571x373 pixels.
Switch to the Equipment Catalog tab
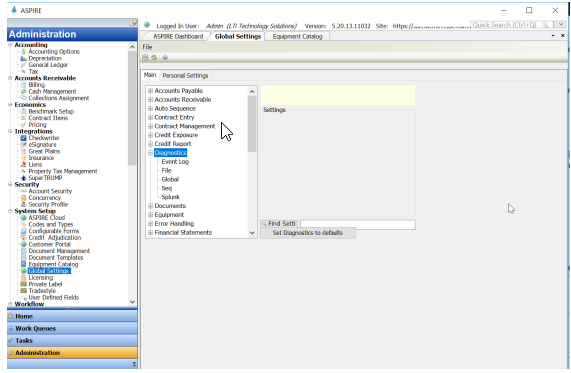pos(297,36)
